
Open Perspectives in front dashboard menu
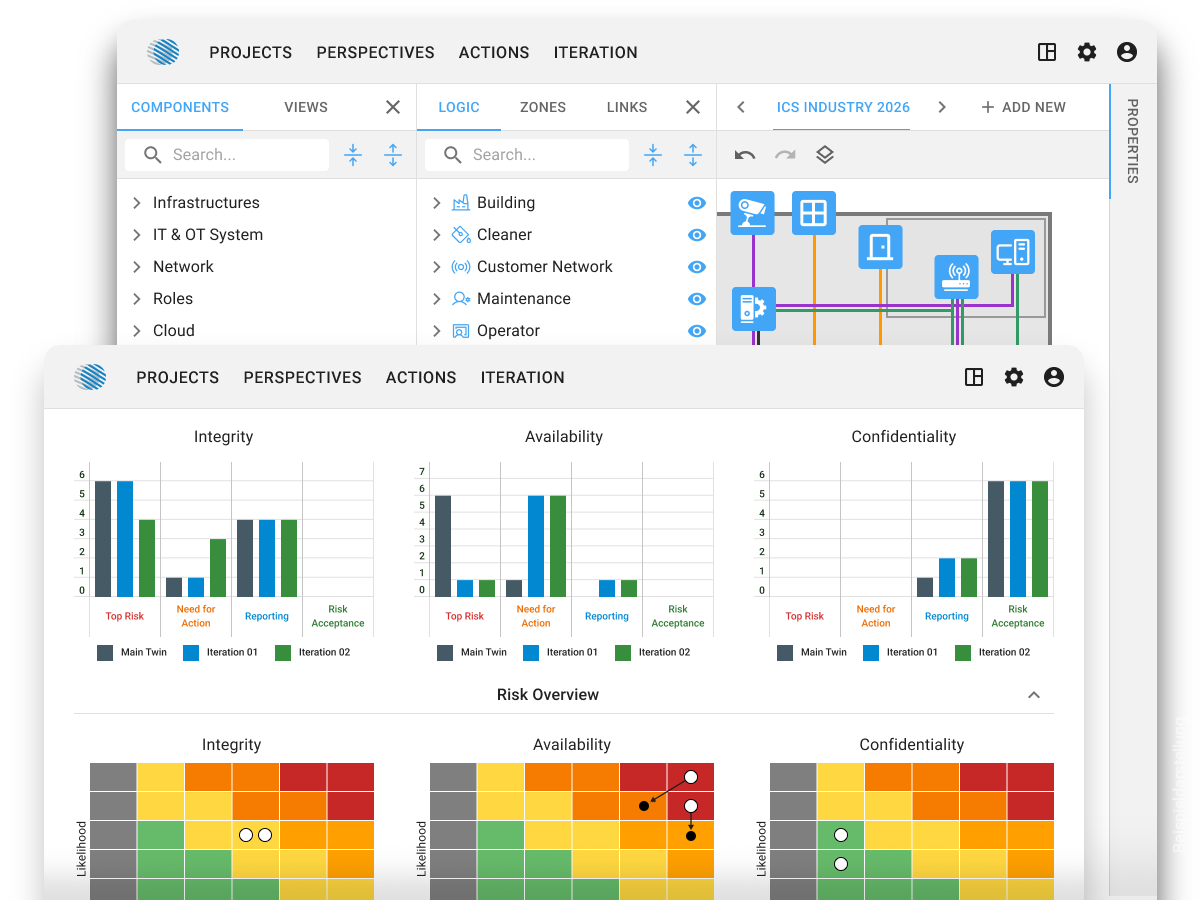pyautogui.click(x=302, y=377)
